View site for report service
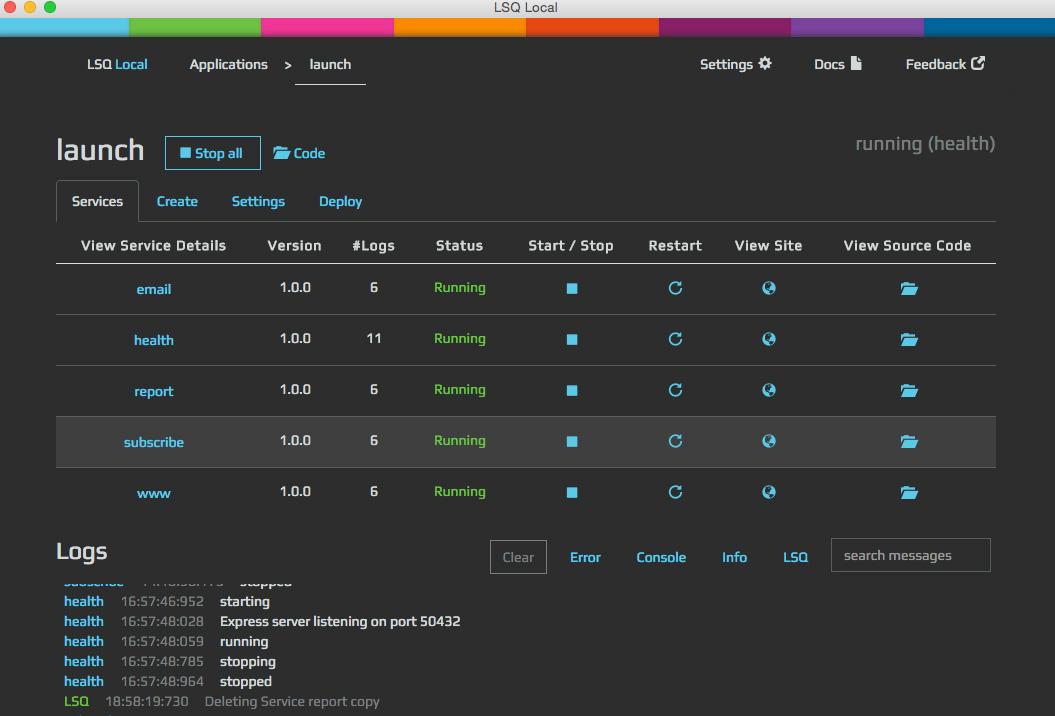The height and width of the screenshot is (716, 1055). 769,390
